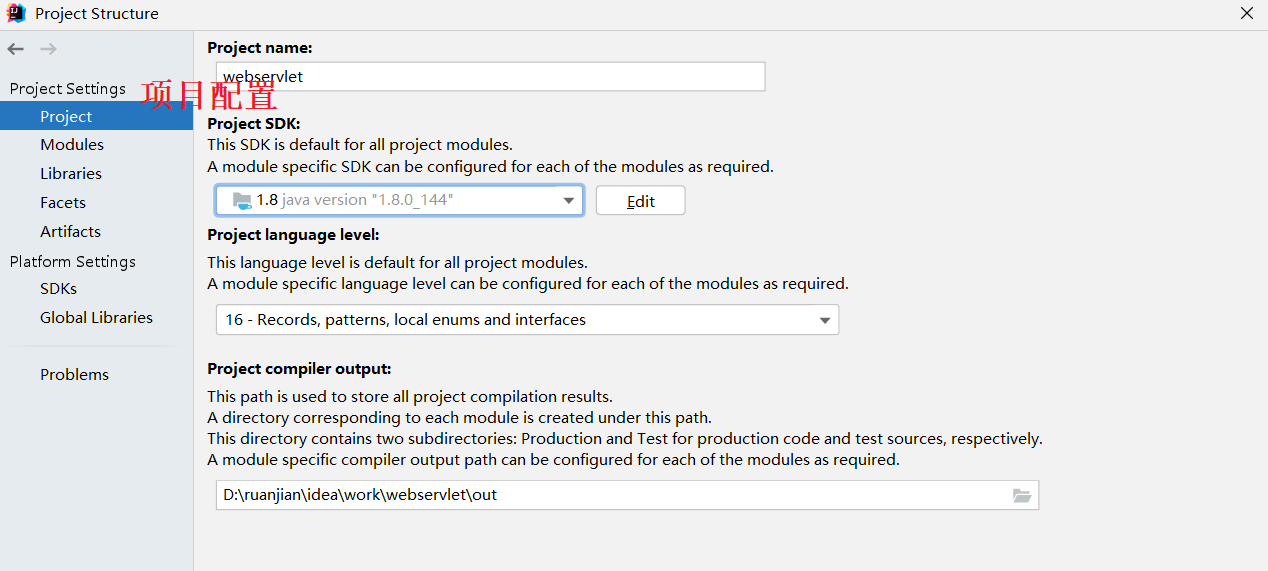The height and width of the screenshot is (571, 1268).
Task: Open the Libraries settings page
Action: 71,174
